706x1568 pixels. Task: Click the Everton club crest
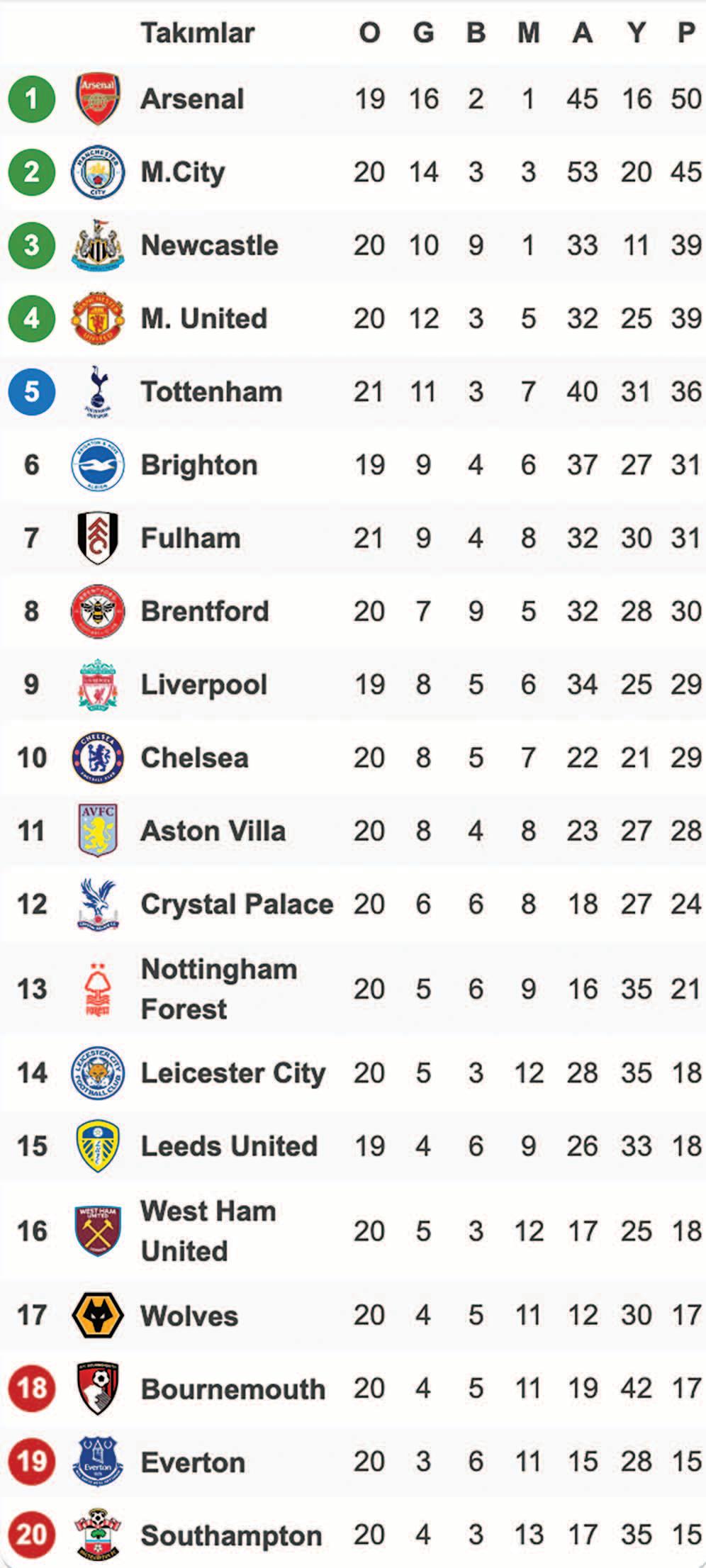coord(98,1462)
